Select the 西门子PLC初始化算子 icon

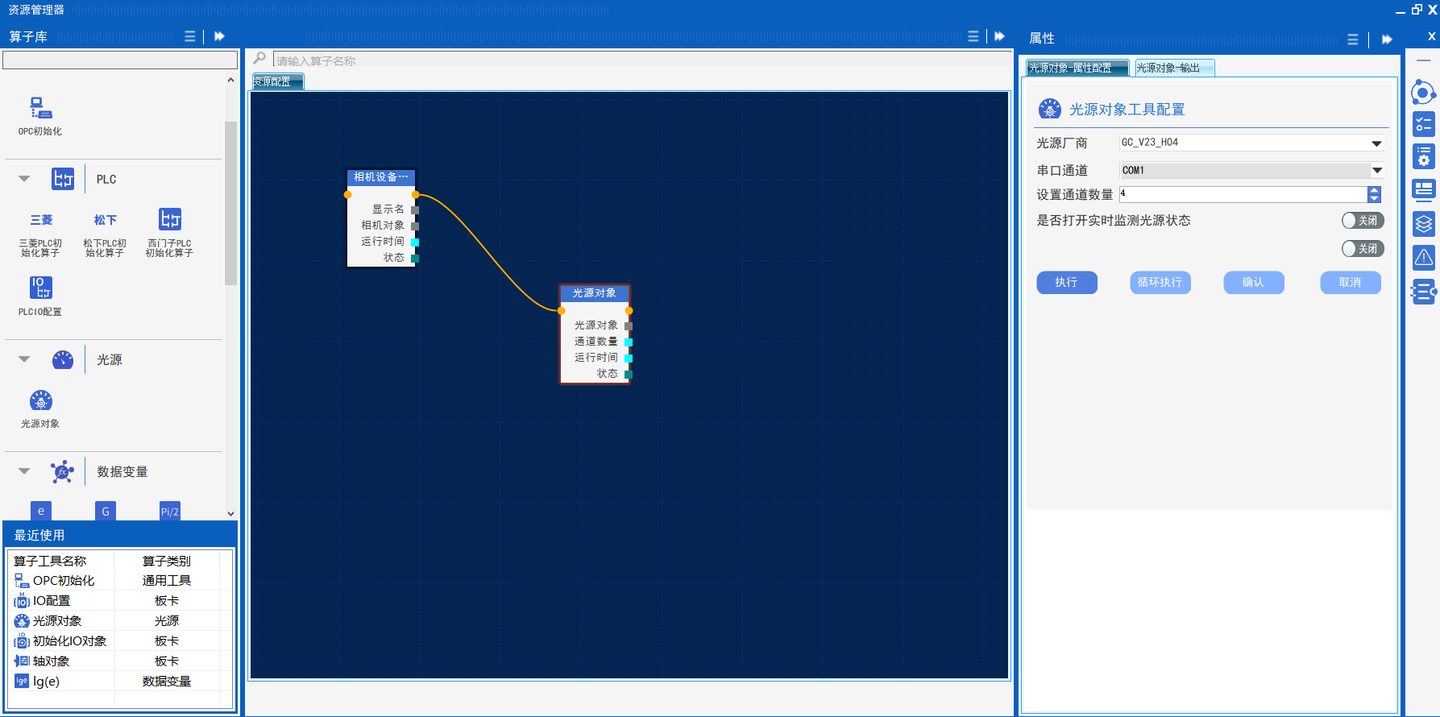tap(170, 220)
